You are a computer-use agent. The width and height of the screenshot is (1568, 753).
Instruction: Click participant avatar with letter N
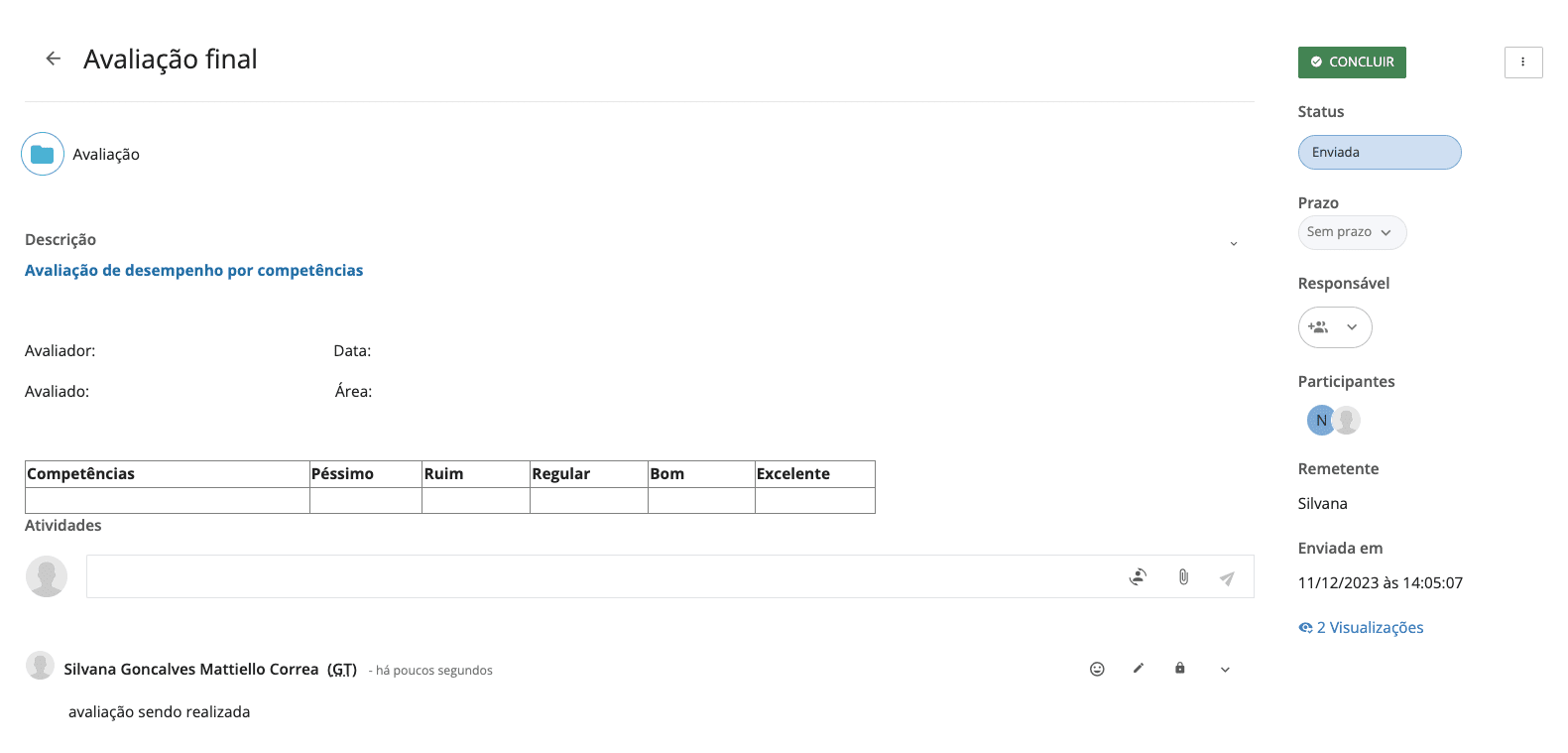pos(1320,421)
